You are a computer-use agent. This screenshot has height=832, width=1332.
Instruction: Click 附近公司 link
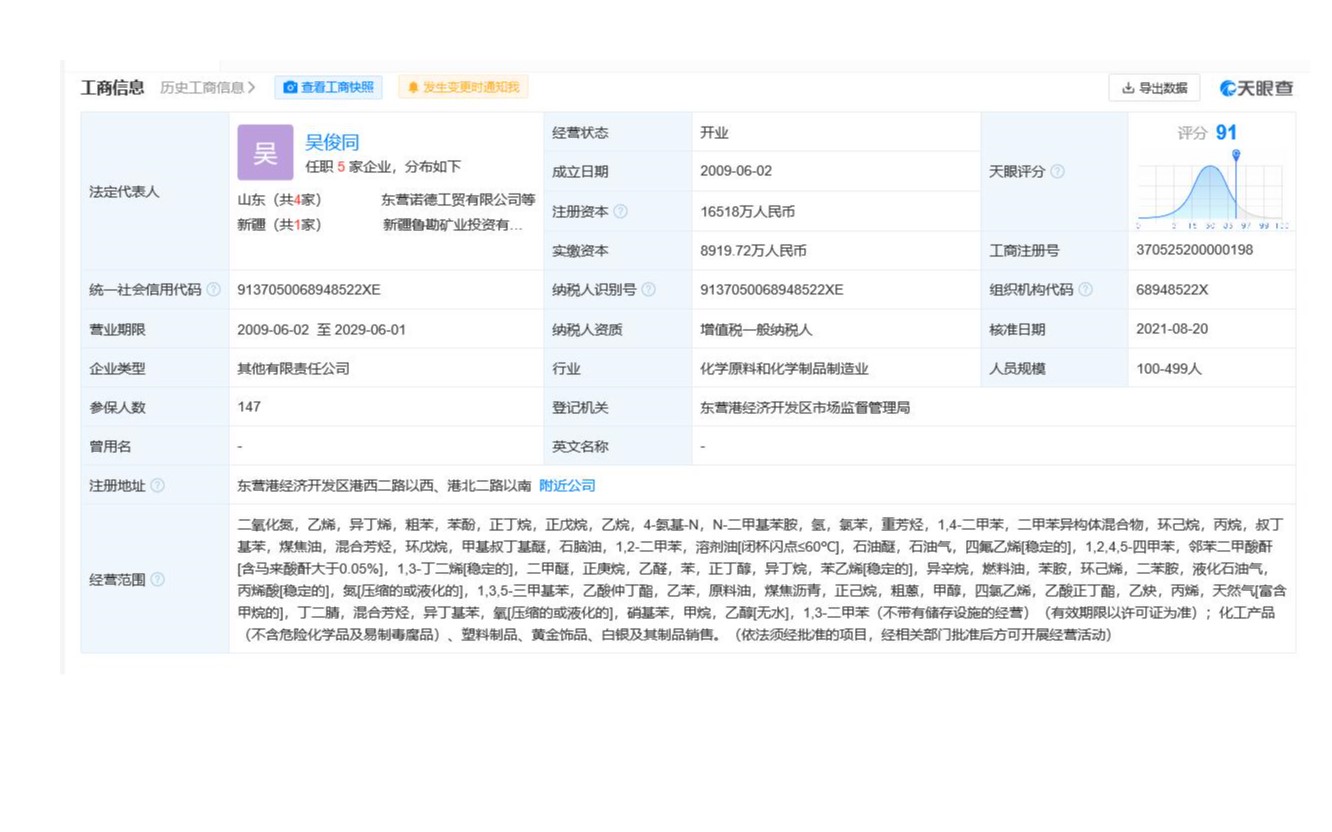[567, 486]
